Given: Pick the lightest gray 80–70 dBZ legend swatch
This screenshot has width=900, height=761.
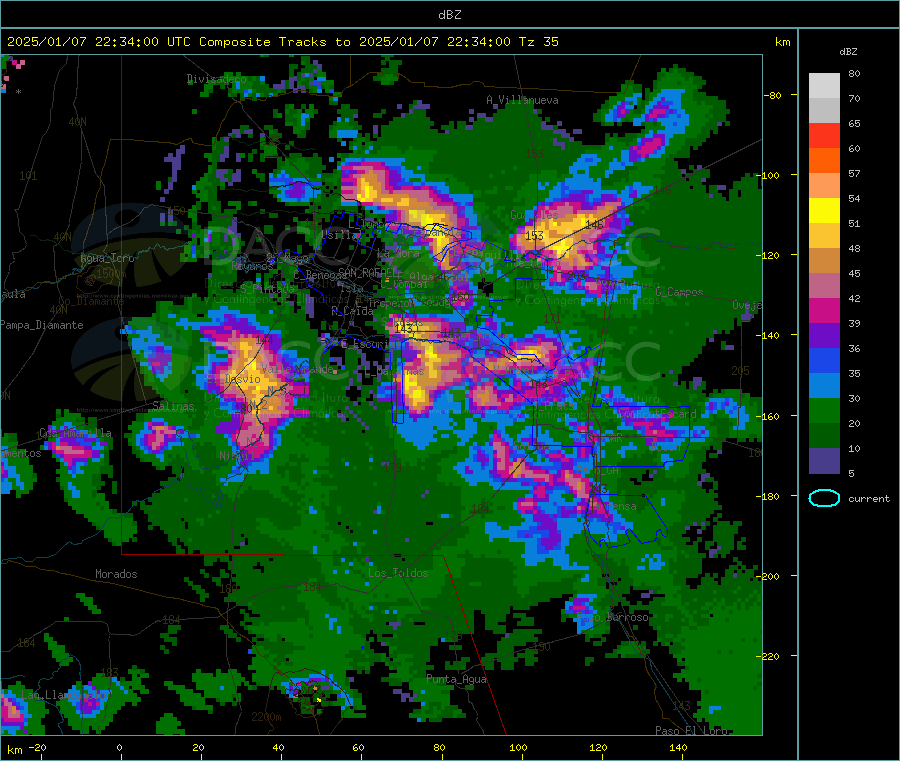Looking at the screenshot, I should tap(824, 86).
